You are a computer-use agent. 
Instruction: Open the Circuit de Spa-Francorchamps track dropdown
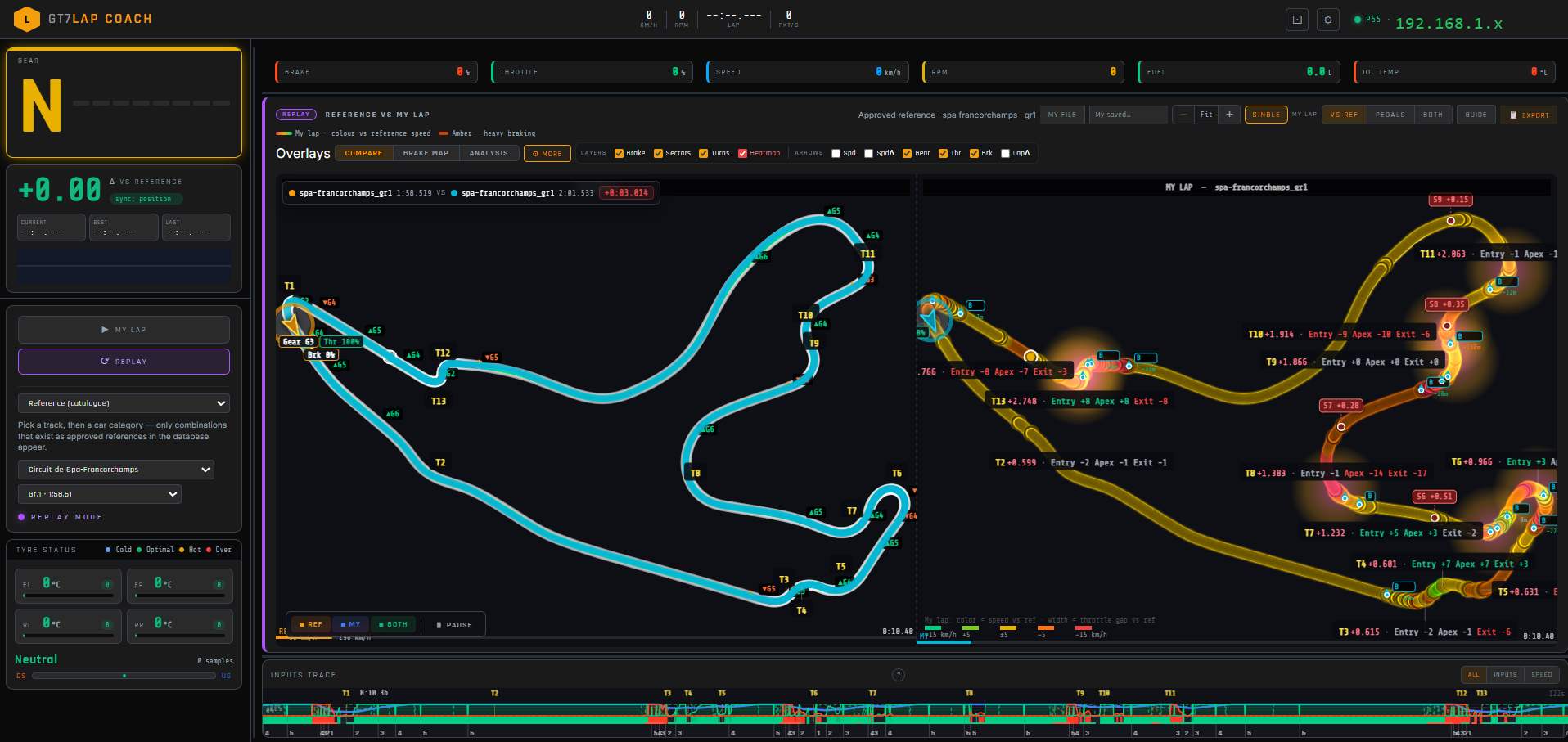point(116,470)
